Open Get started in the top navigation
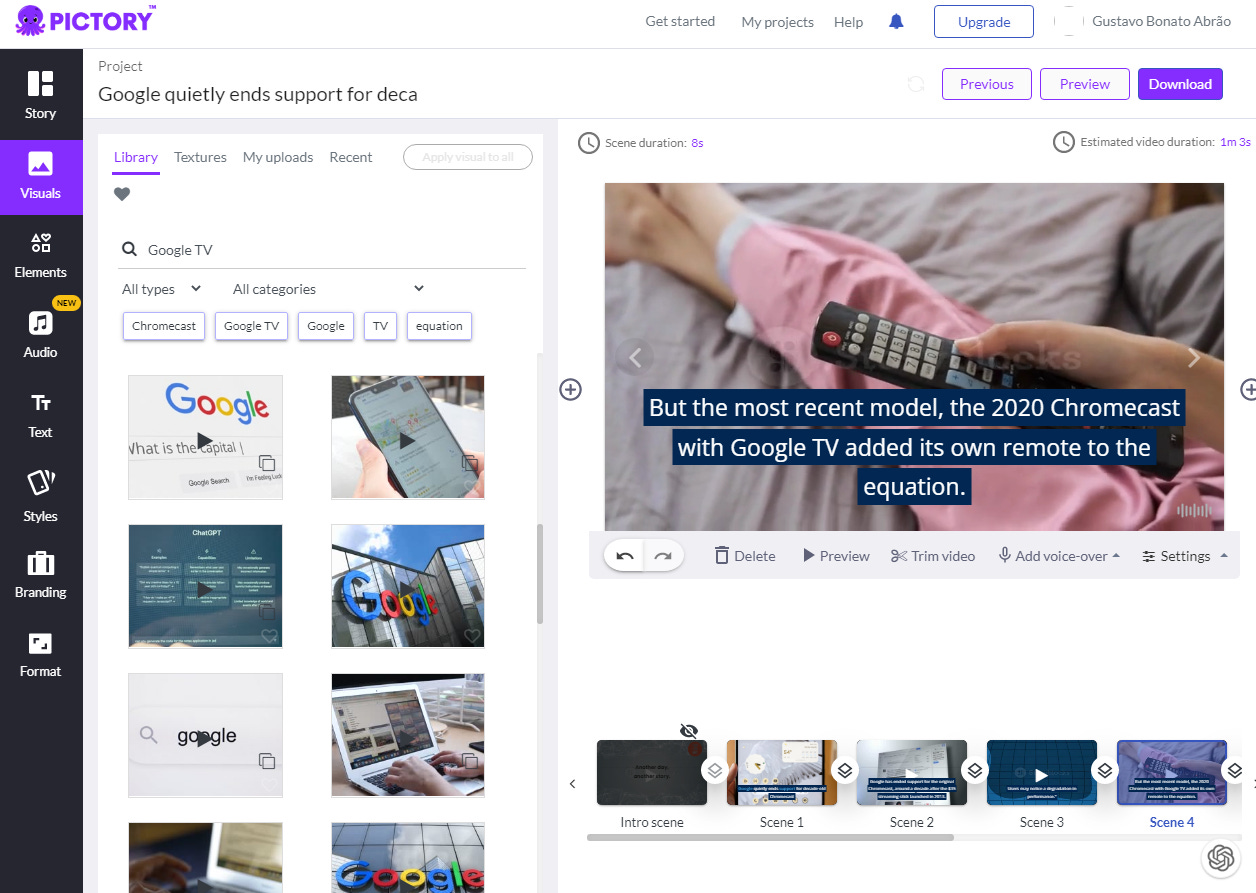The width and height of the screenshot is (1256, 893). (680, 21)
